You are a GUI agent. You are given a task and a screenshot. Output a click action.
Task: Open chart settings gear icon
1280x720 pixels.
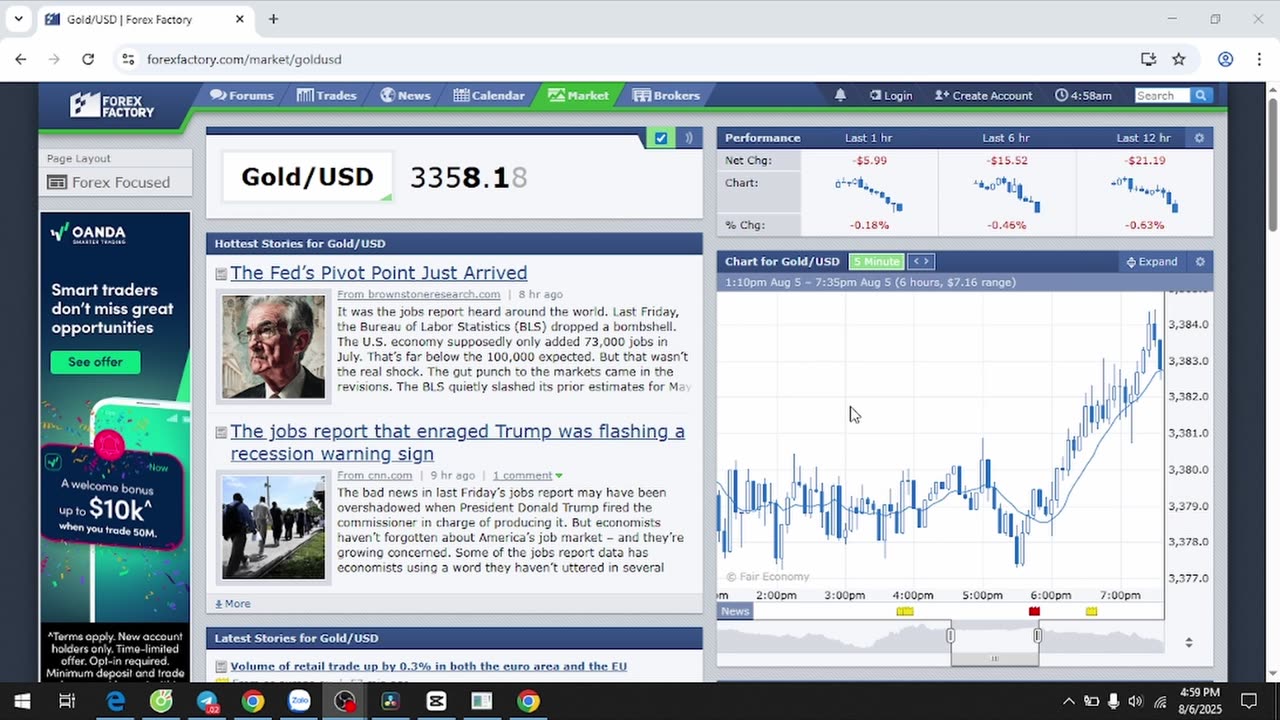tap(1200, 262)
